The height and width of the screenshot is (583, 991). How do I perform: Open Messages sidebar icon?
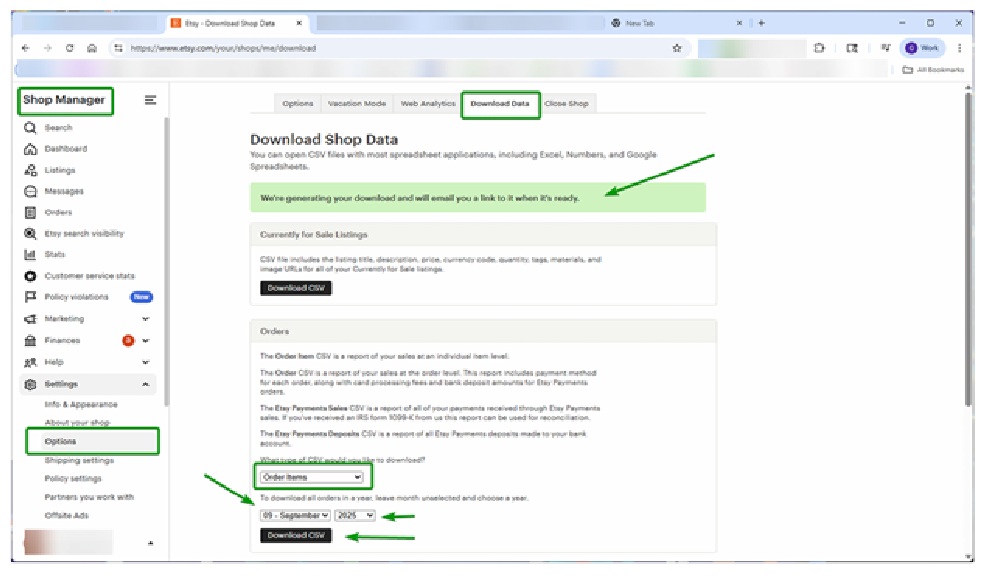coord(30,191)
